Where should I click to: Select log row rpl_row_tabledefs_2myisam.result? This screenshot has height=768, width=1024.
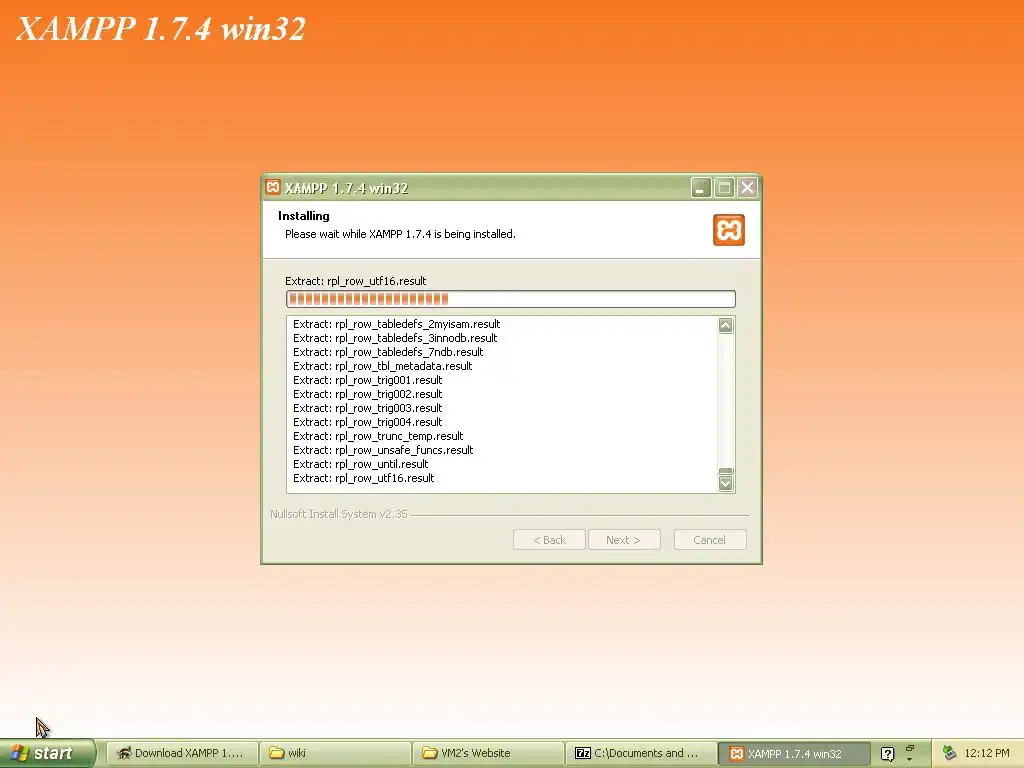tap(396, 324)
